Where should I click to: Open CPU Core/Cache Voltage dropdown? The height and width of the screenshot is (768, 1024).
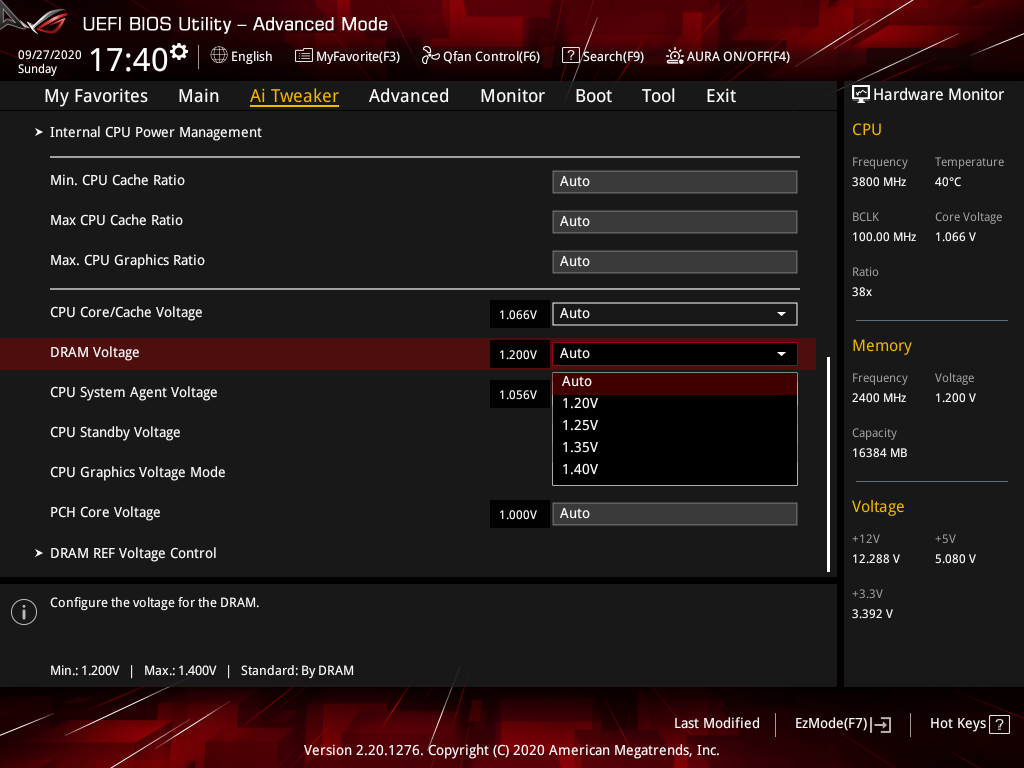[675, 313]
